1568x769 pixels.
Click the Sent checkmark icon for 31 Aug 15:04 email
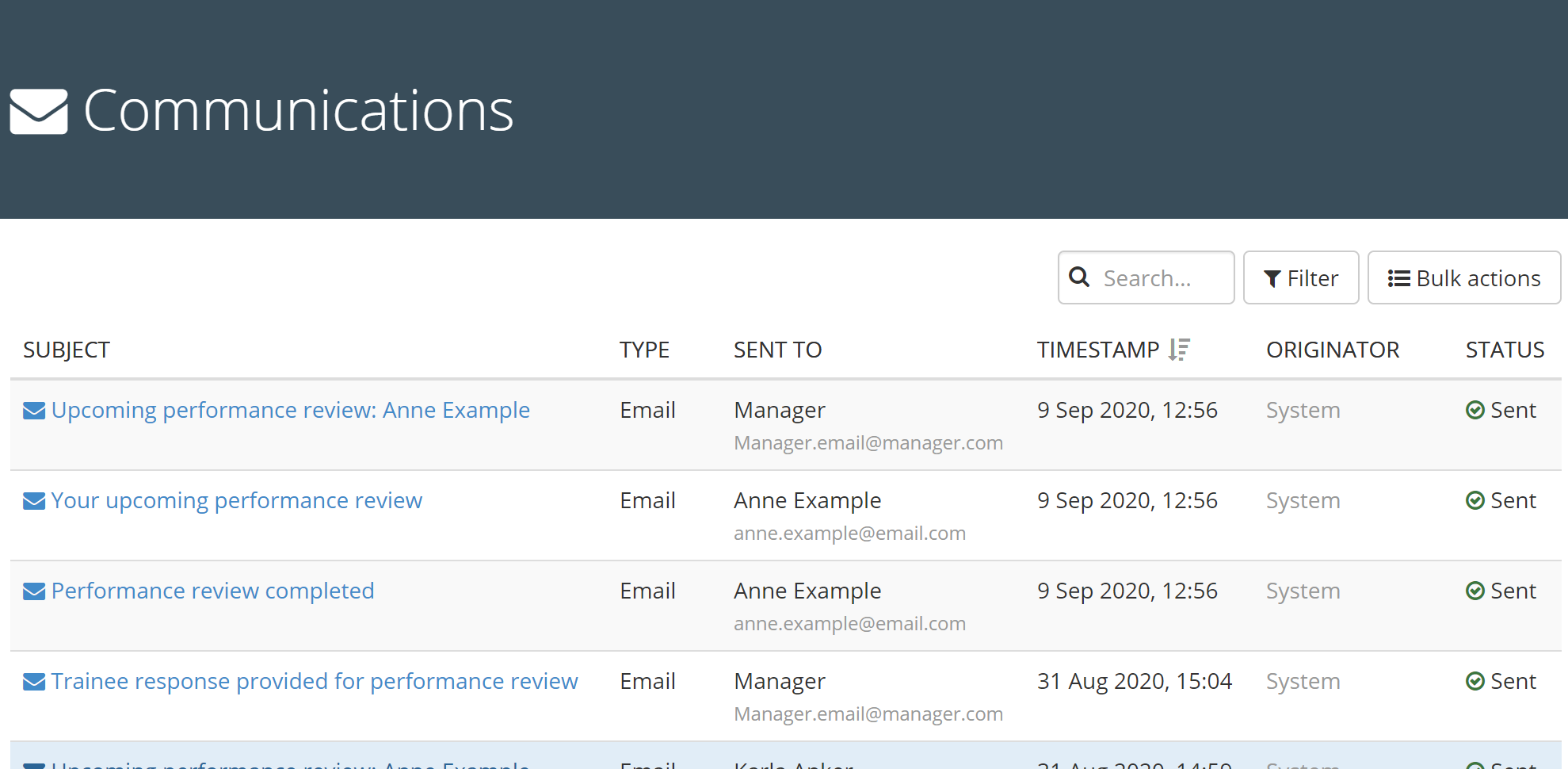tap(1475, 682)
